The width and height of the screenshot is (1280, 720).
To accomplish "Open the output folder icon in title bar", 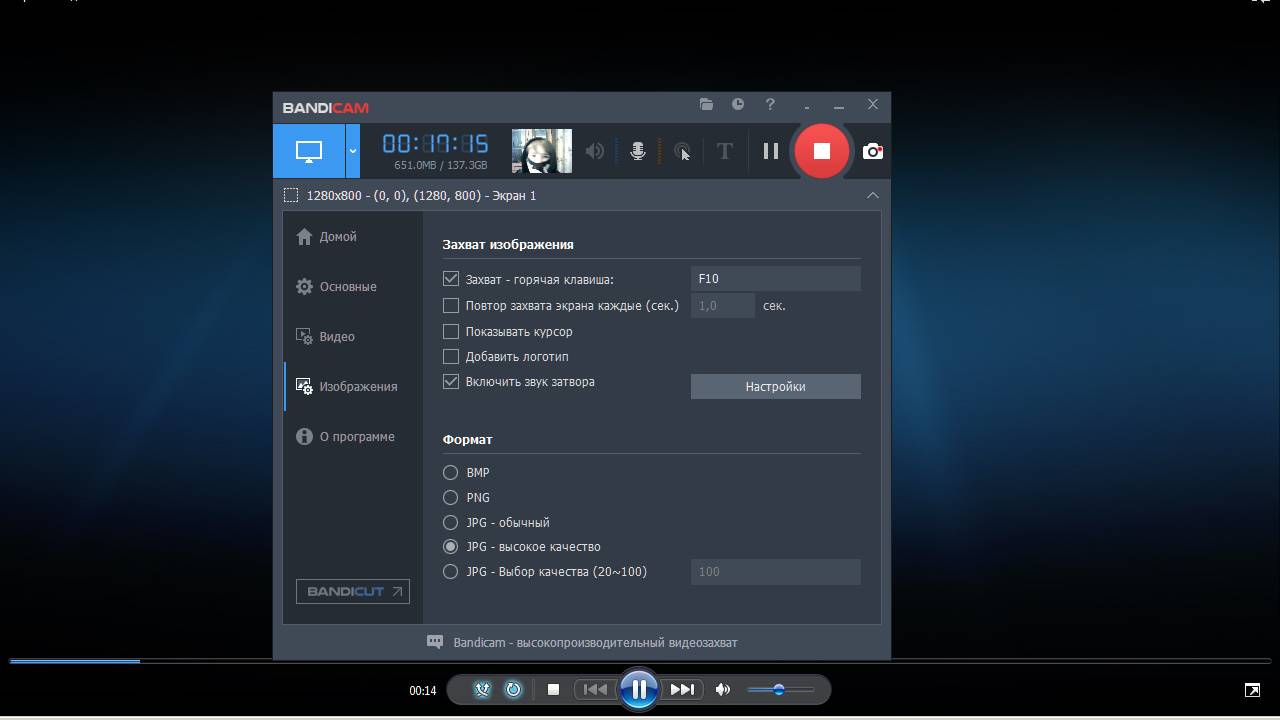I will tap(706, 104).
